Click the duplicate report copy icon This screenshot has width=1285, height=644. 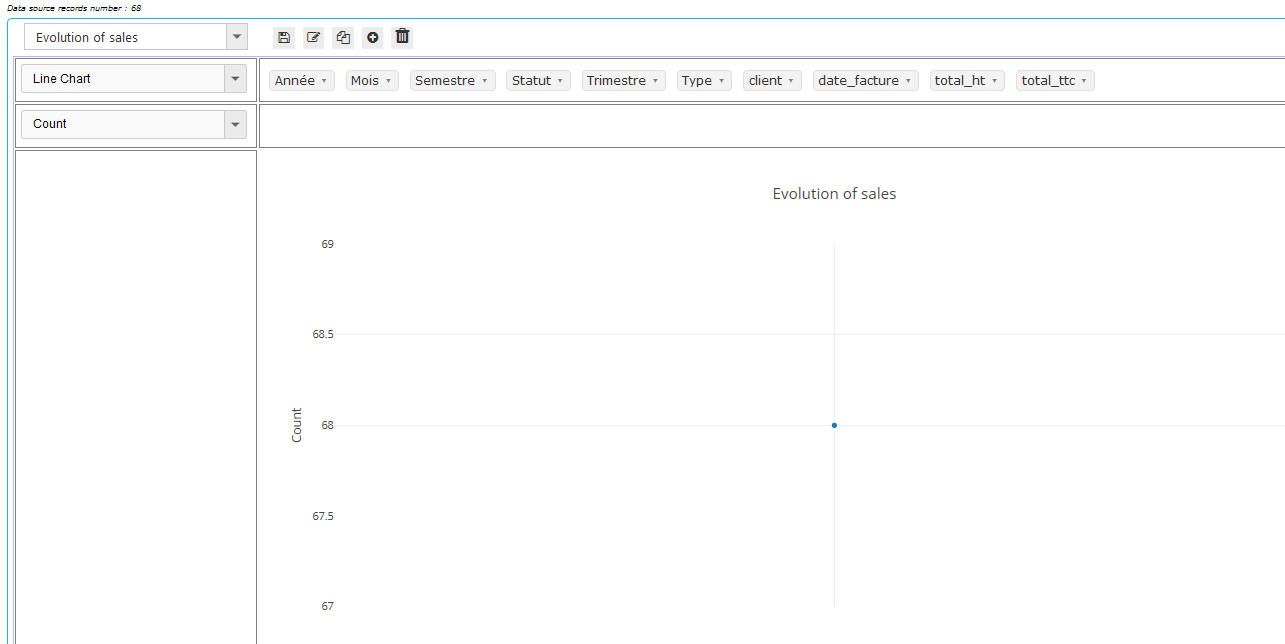pos(343,37)
